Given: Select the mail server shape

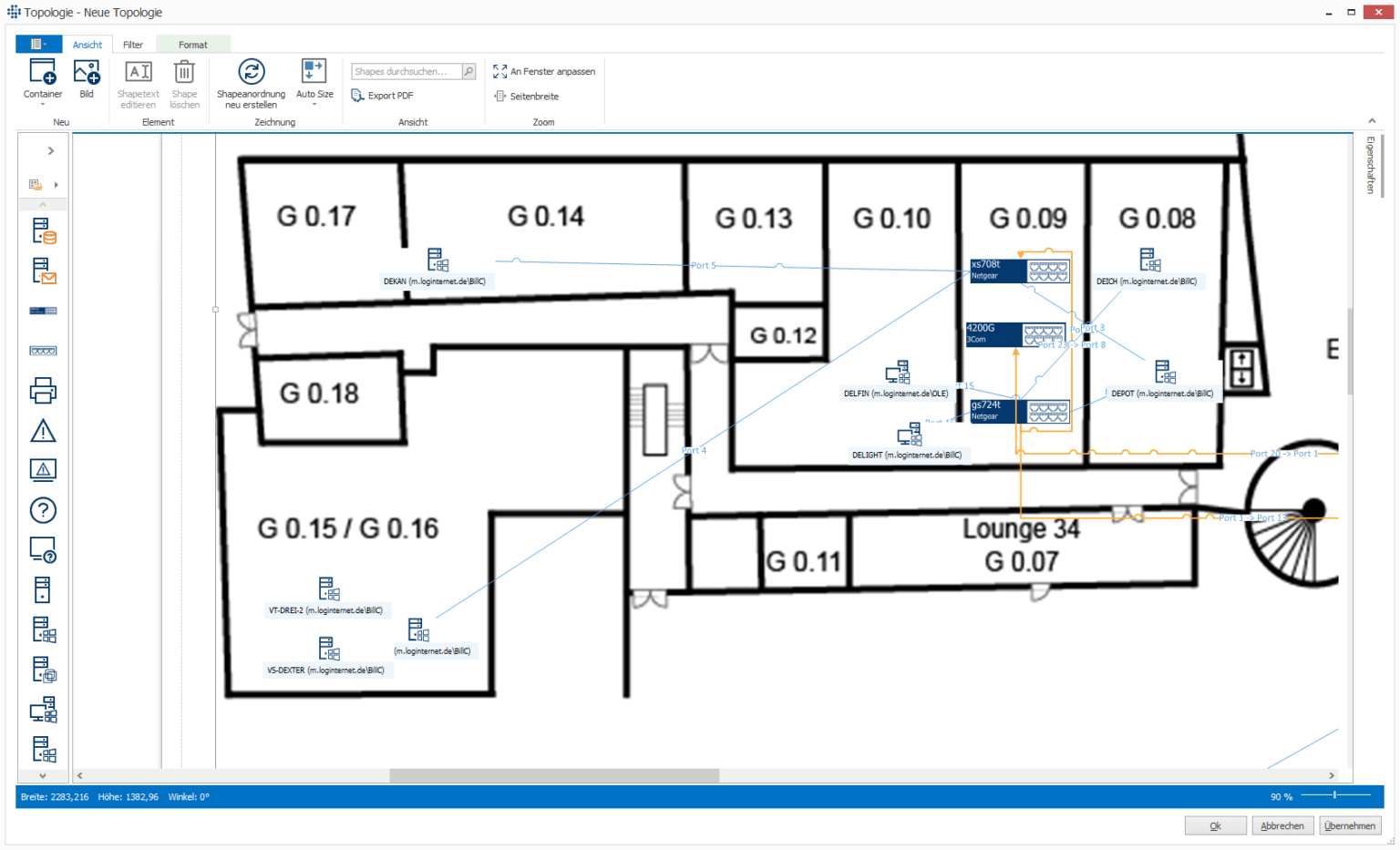Looking at the screenshot, I should pyautogui.click(x=43, y=271).
